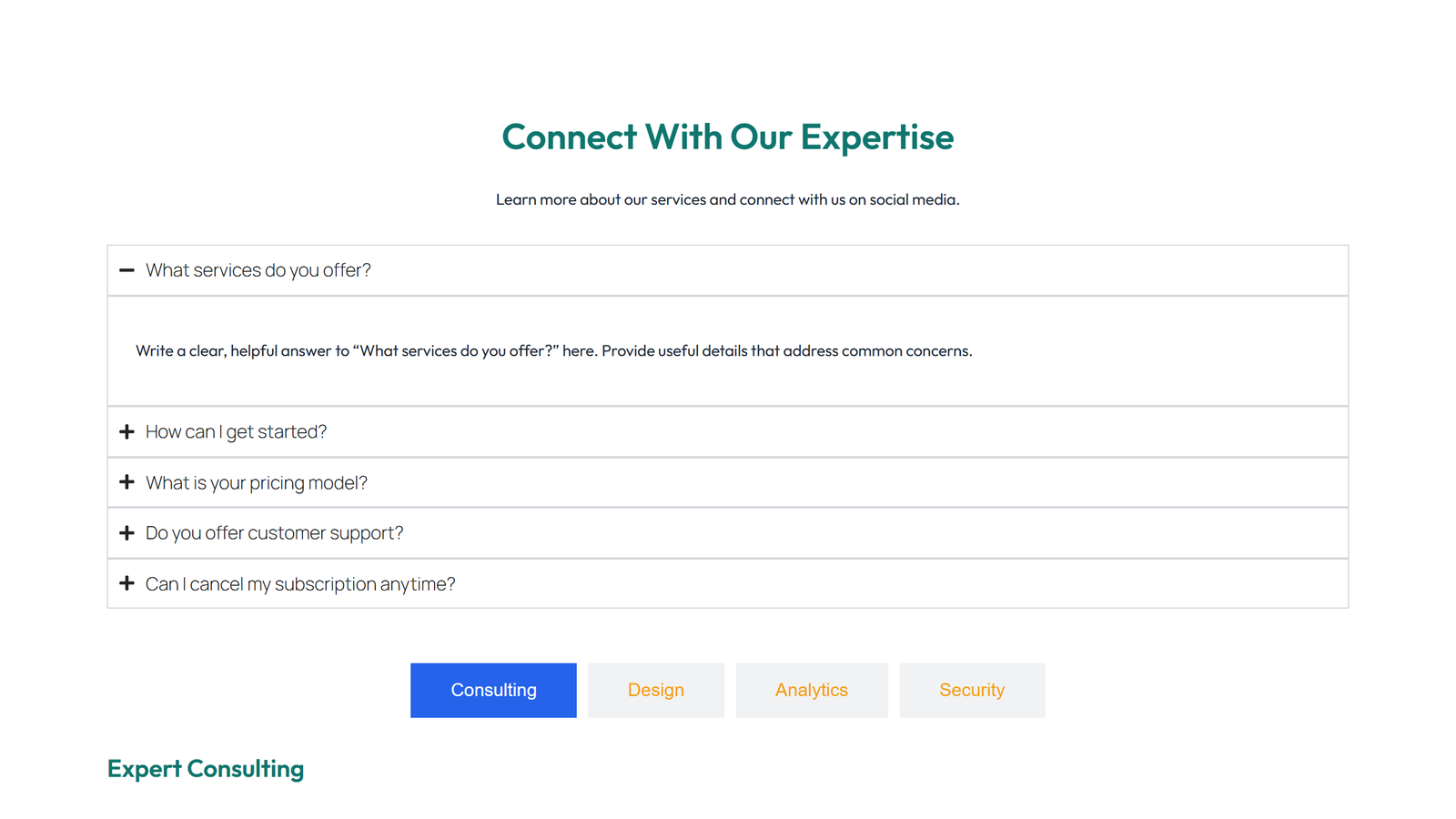Click the 'Do you offer customer support?' question text

pos(274,532)
